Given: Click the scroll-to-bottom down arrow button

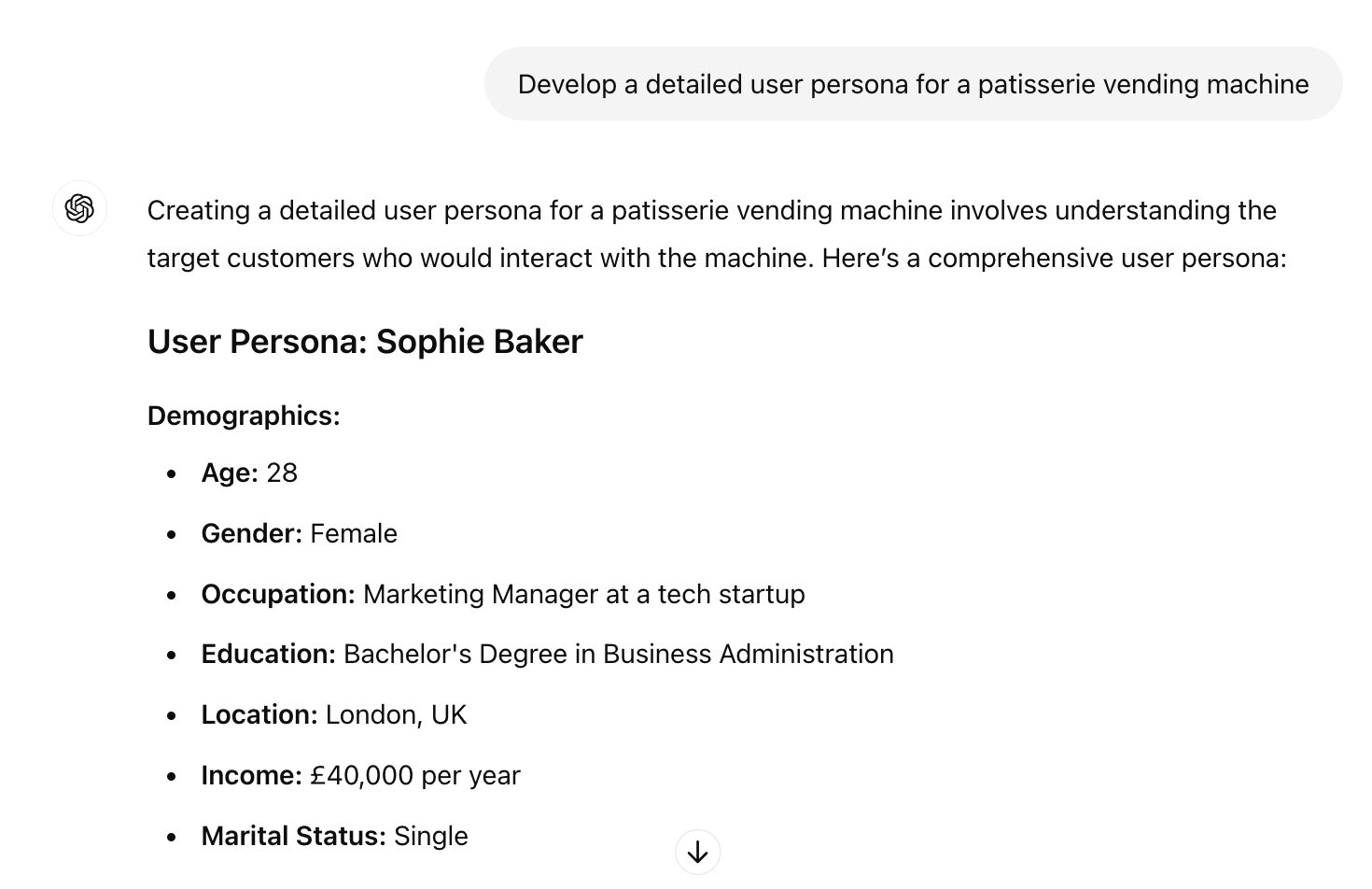Looking at the screenshot, I should 697,853.
